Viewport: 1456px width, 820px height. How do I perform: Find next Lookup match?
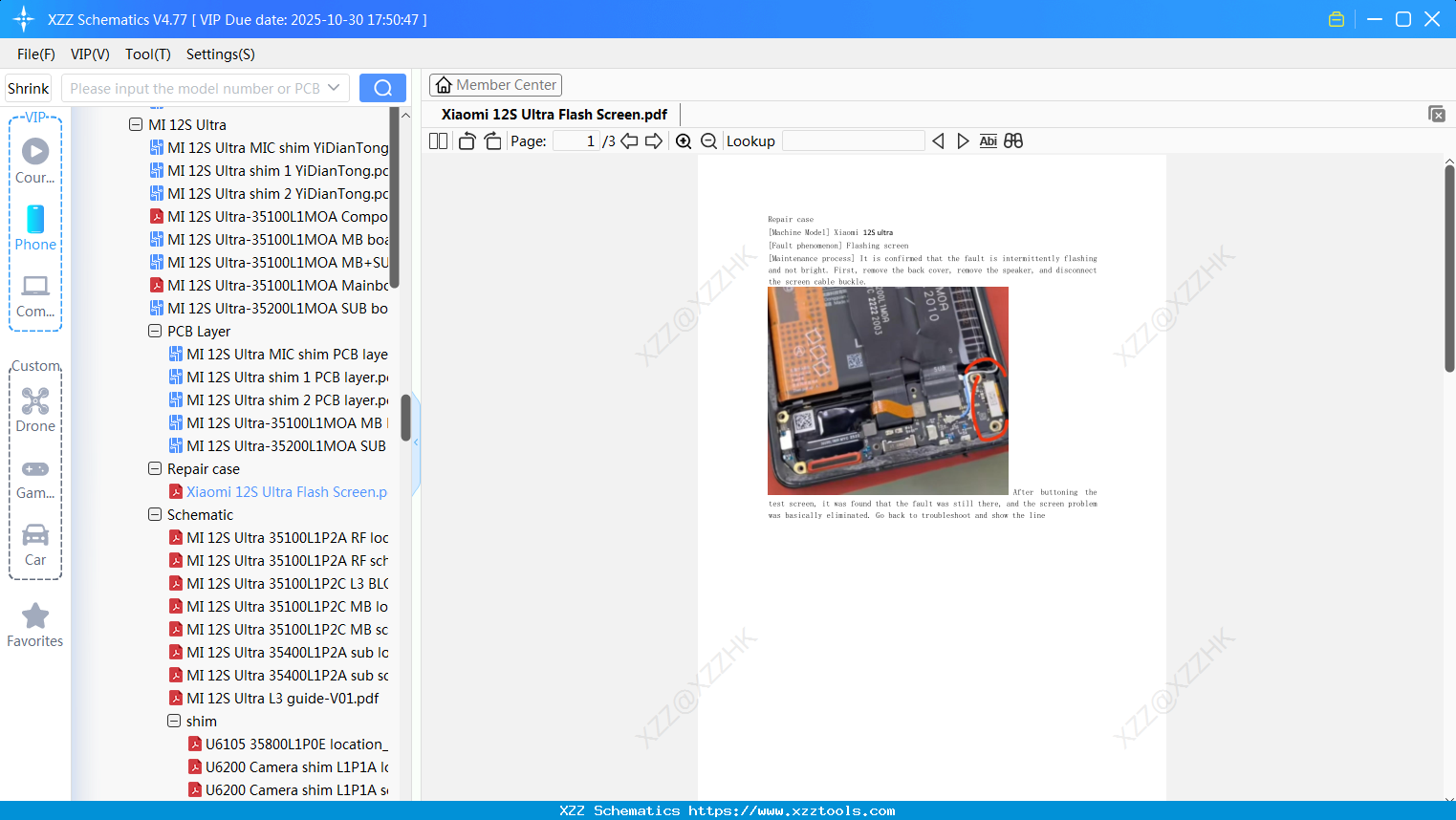[x=963, y=141]
